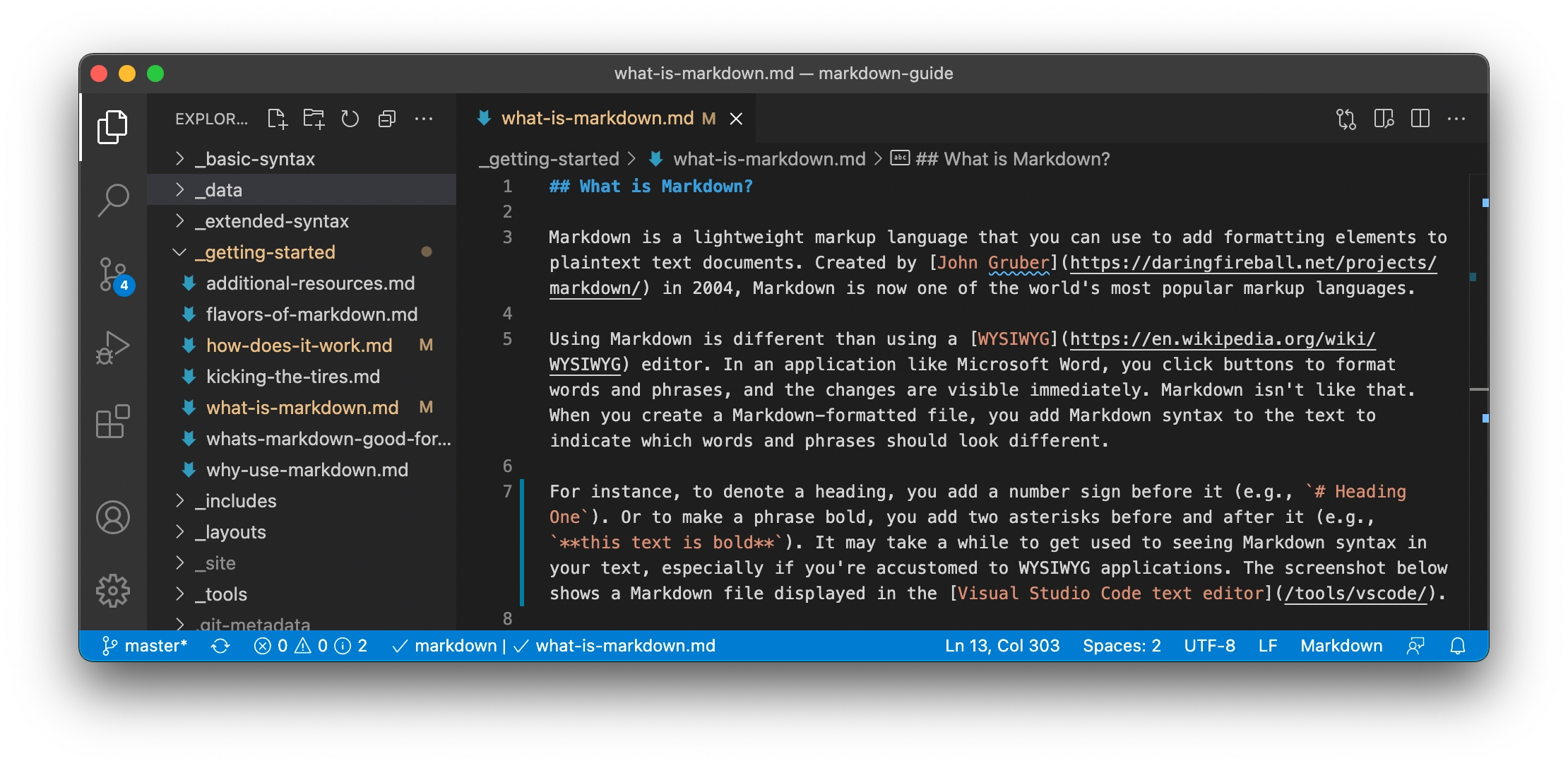
Task: Open the Run and Debug view
Action: click(x=113, y=348)
